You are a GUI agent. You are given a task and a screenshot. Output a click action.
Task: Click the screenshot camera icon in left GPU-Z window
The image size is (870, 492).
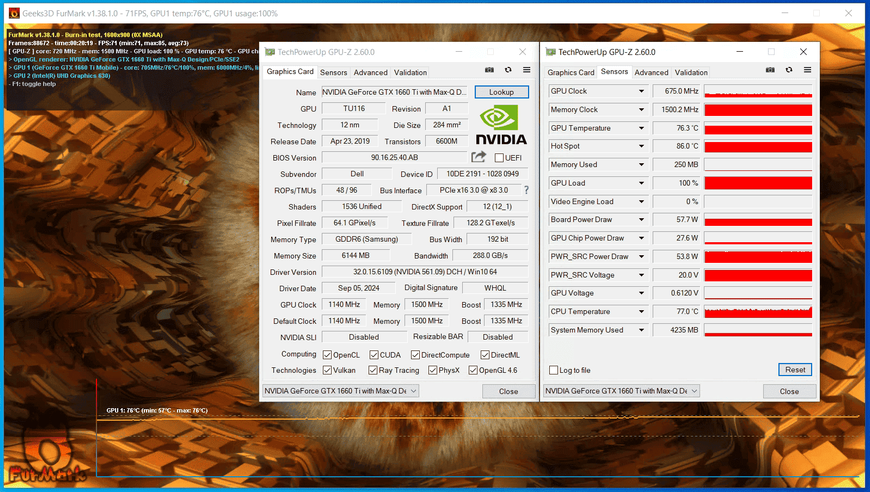[489, 70]
